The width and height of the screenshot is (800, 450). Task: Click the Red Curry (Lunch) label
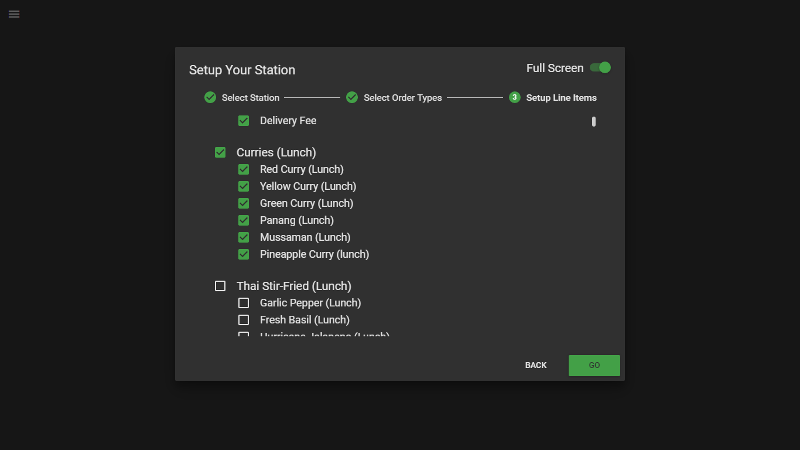point(302,169)
